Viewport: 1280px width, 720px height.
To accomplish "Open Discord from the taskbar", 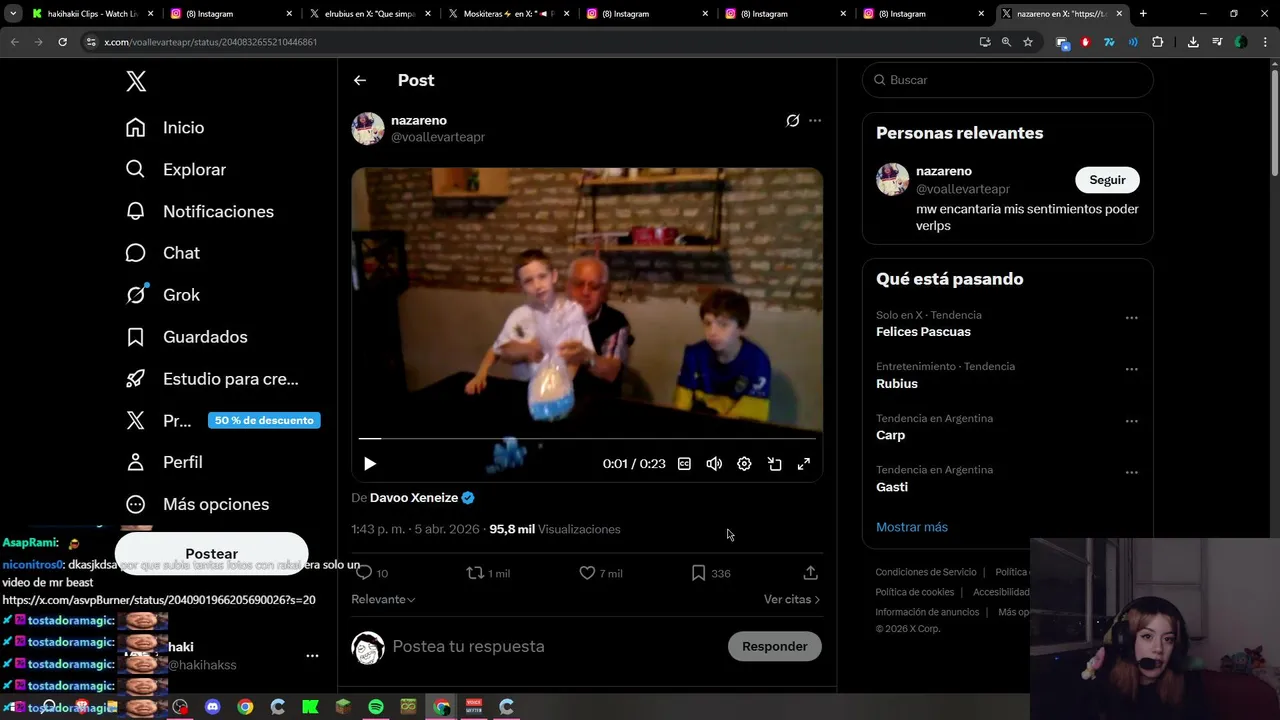I will pos(212,707).
